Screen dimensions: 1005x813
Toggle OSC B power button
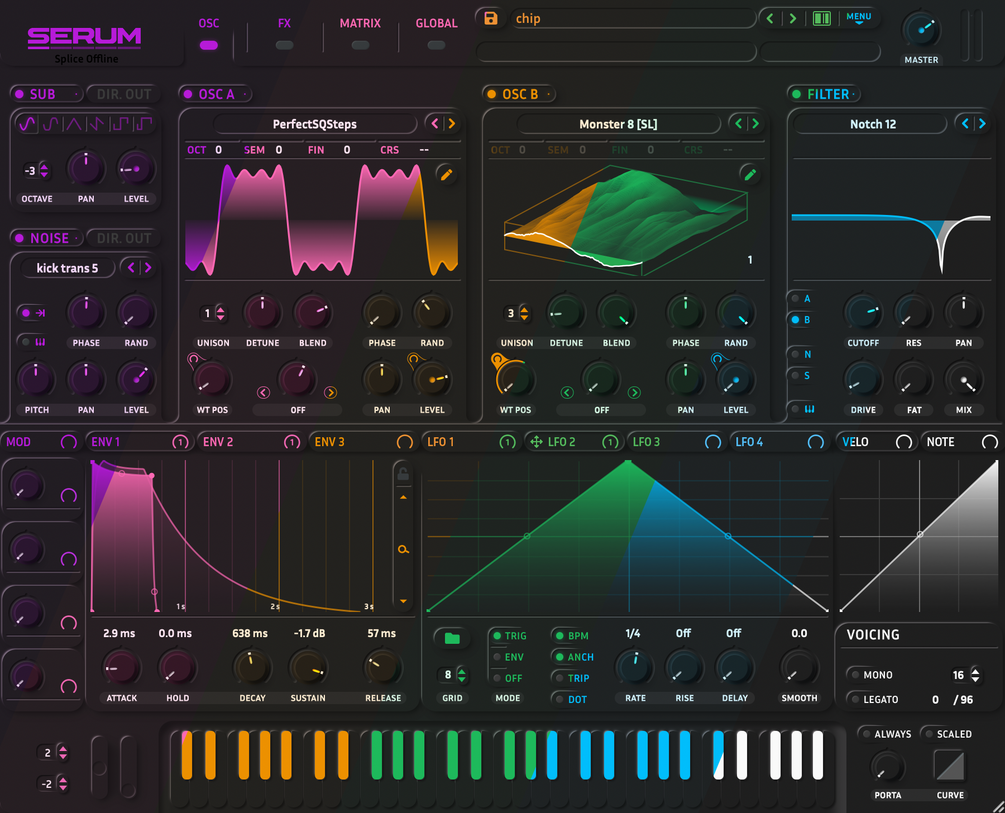click(492, 94)
